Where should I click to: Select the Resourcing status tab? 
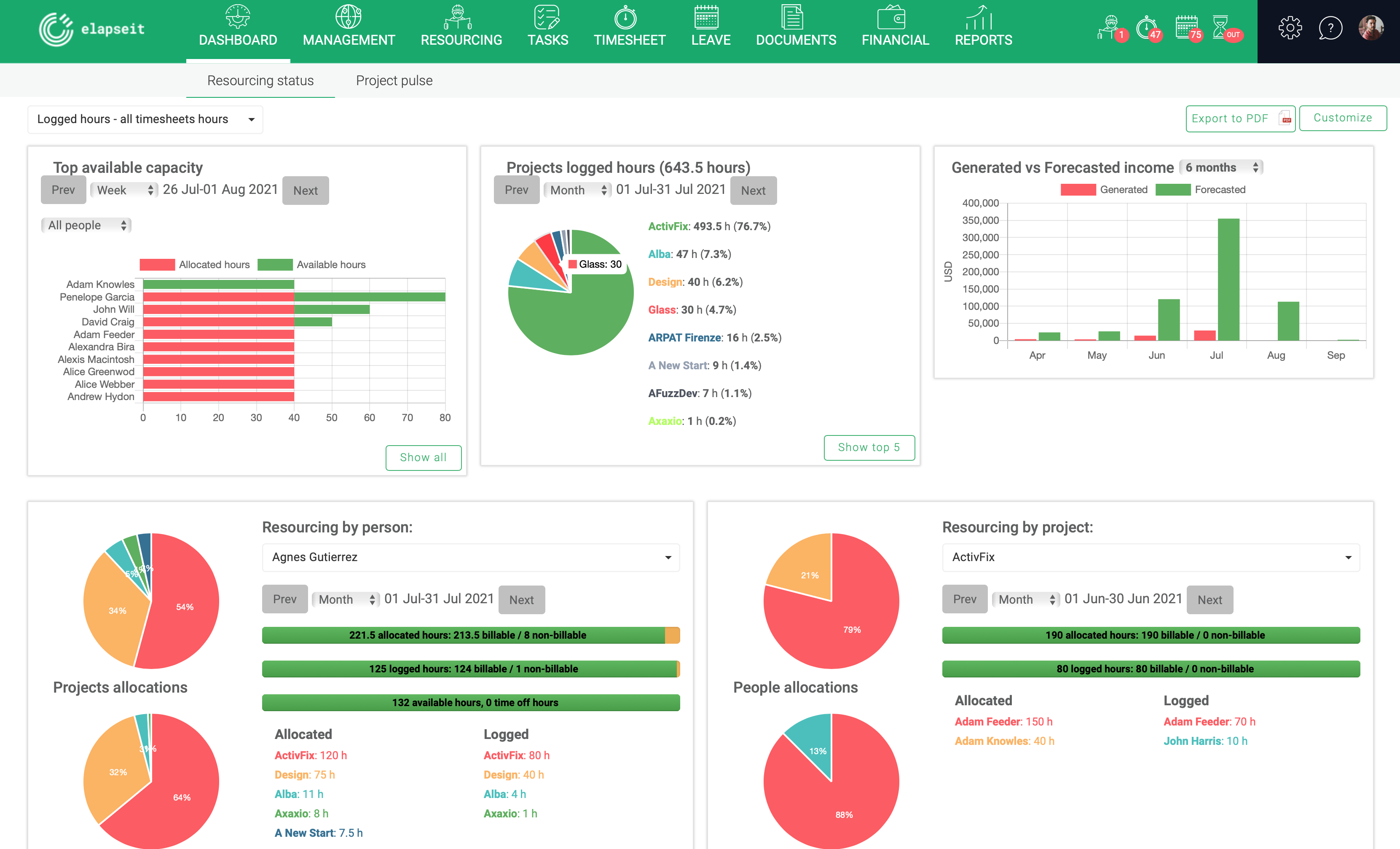click(x=260, y=80)
